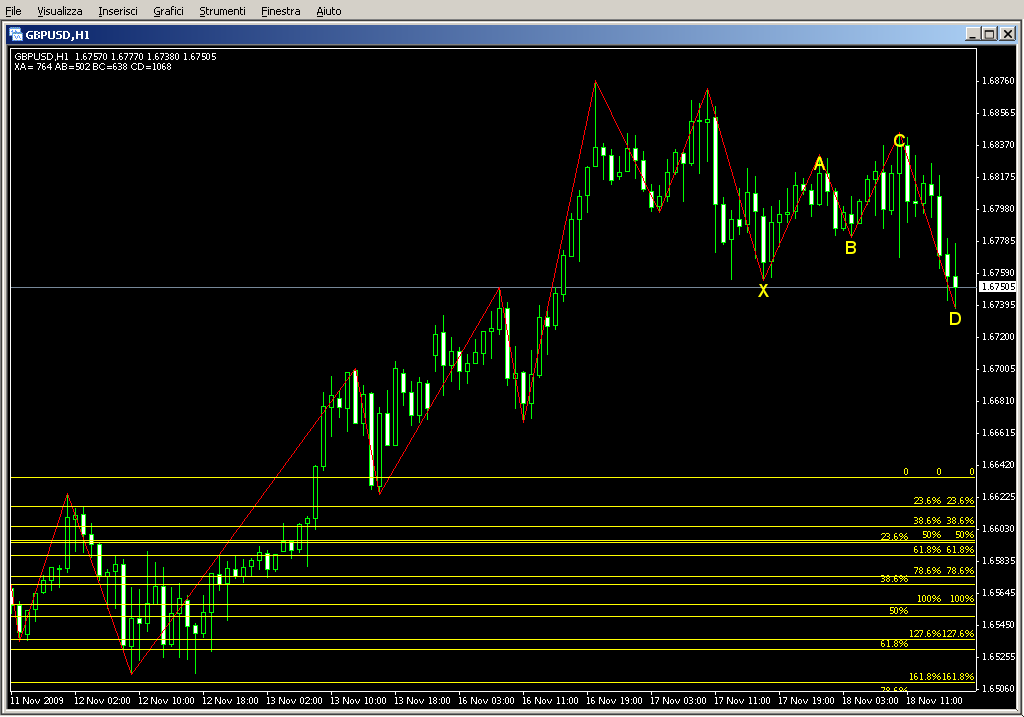1024x717 pixels.
Task: Click the 11 Nov 2009 time label
Action: point(37,701)
